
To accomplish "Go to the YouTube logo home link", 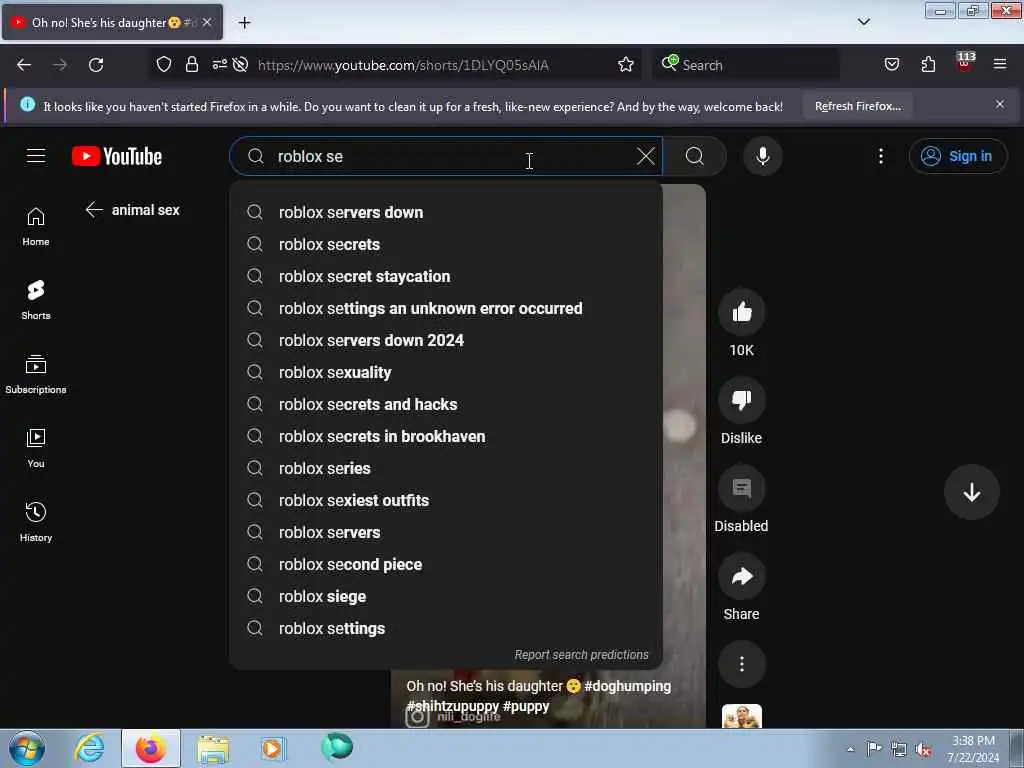I will click(117, 156).
